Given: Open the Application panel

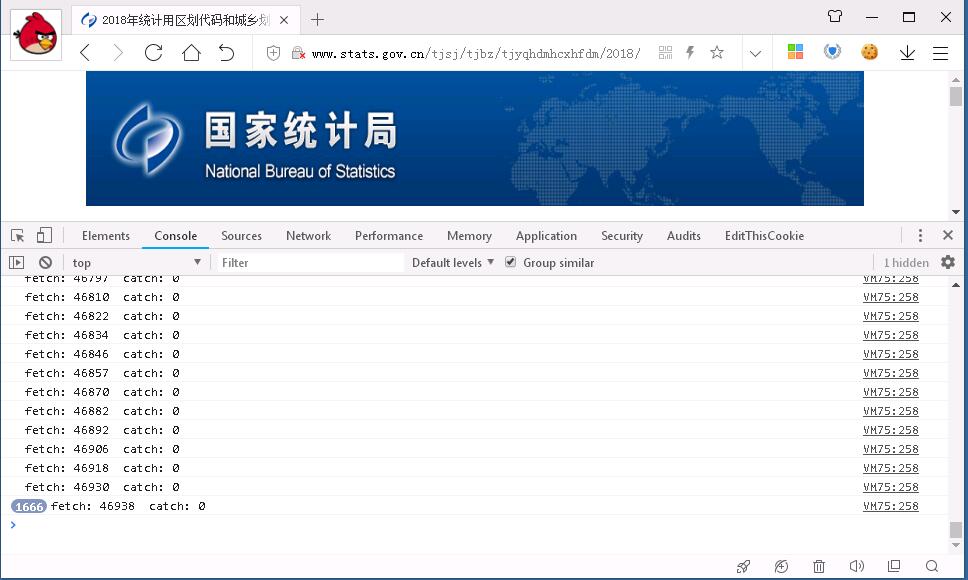Looking at the screenshot, I should 546,236.
